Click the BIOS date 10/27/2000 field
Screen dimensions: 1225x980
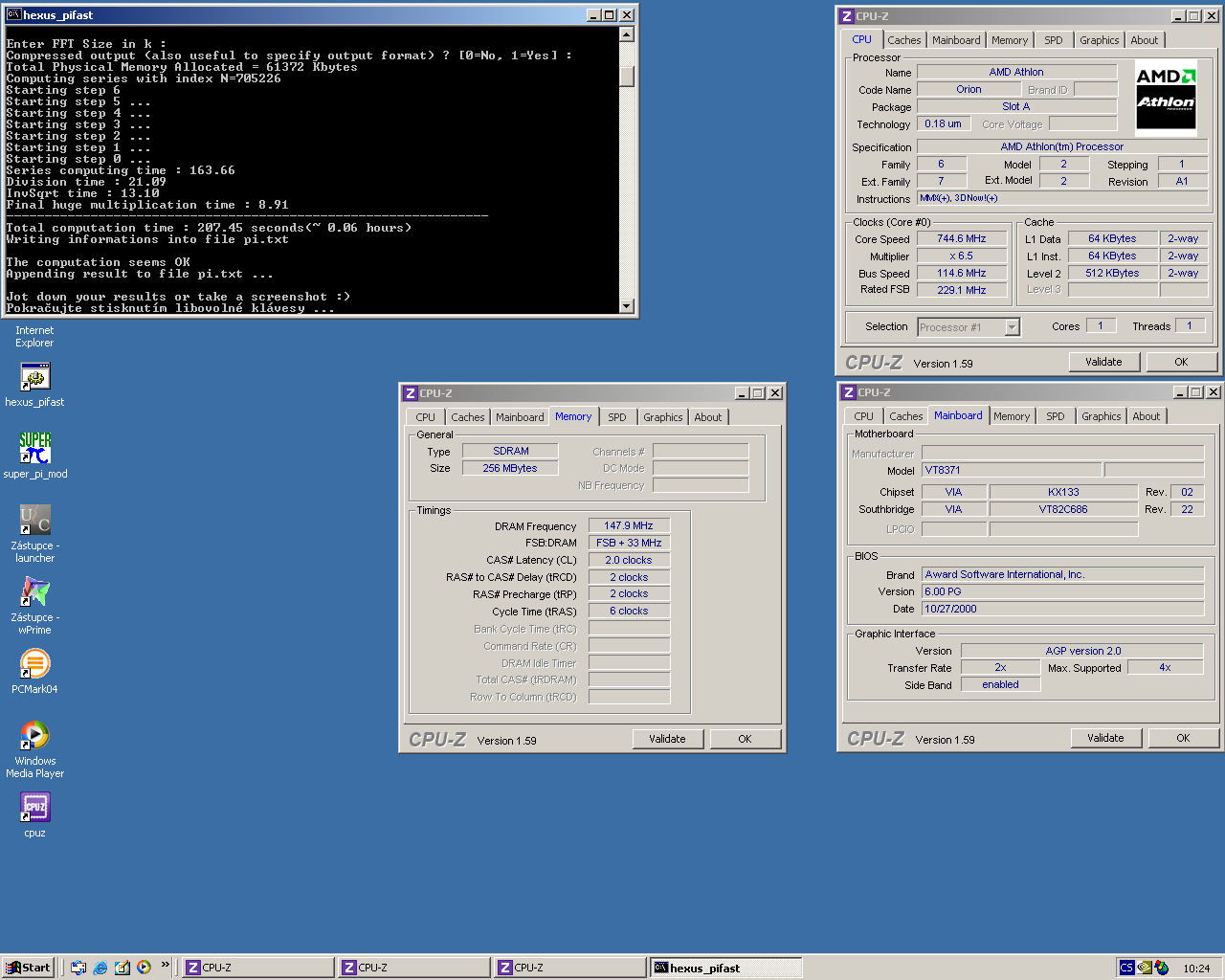[x=1062, y=609]
